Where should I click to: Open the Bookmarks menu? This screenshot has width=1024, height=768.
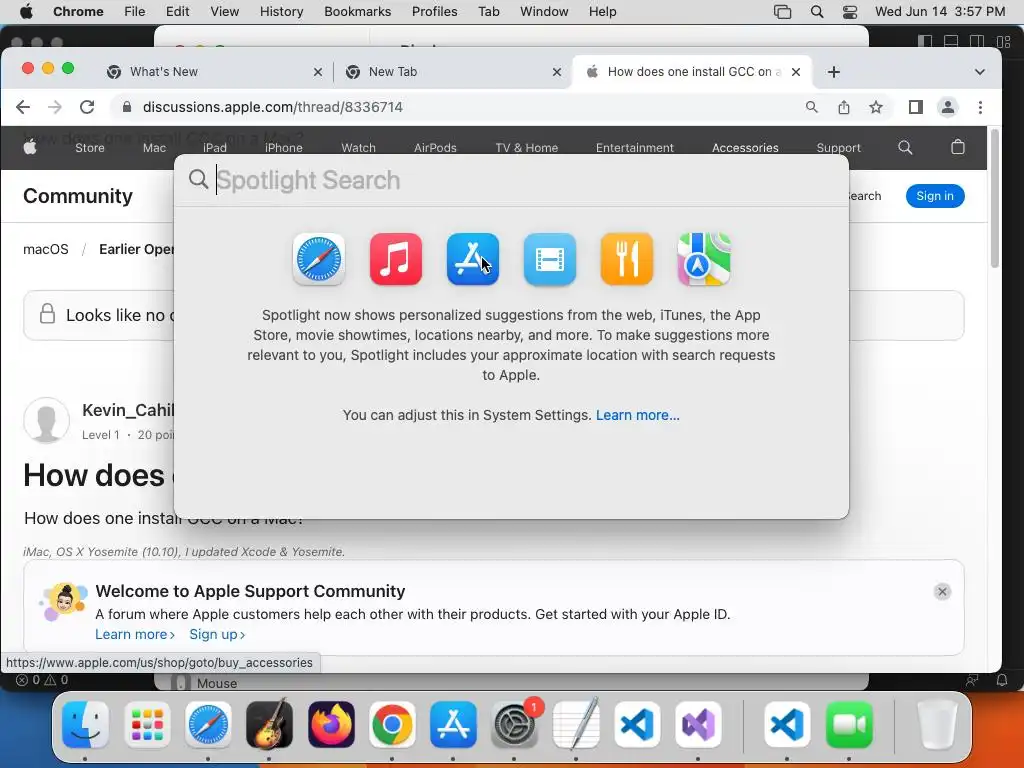click(x=357, y=12)
